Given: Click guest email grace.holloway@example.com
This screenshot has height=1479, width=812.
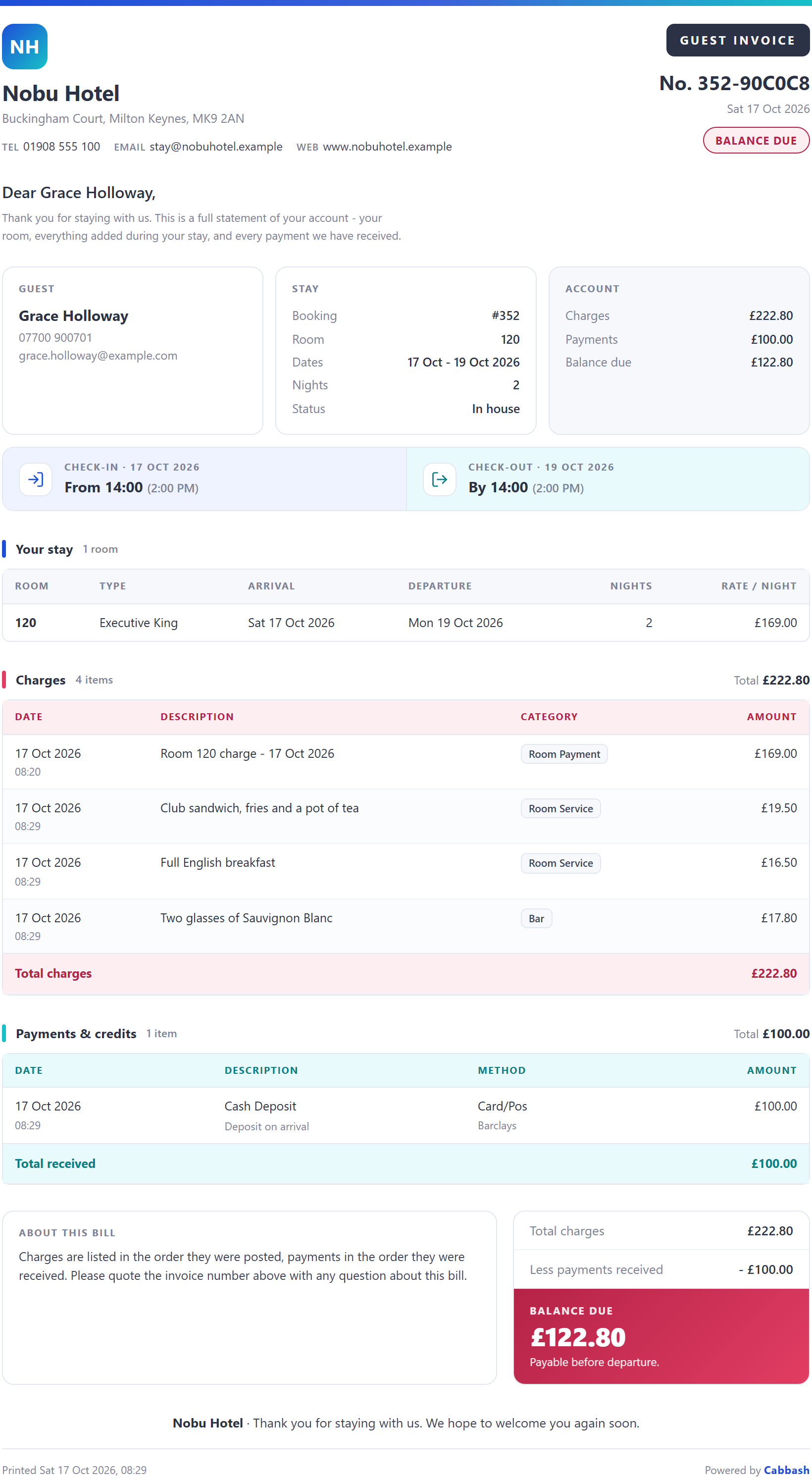Looking at the screenshot, I should 98,356.
